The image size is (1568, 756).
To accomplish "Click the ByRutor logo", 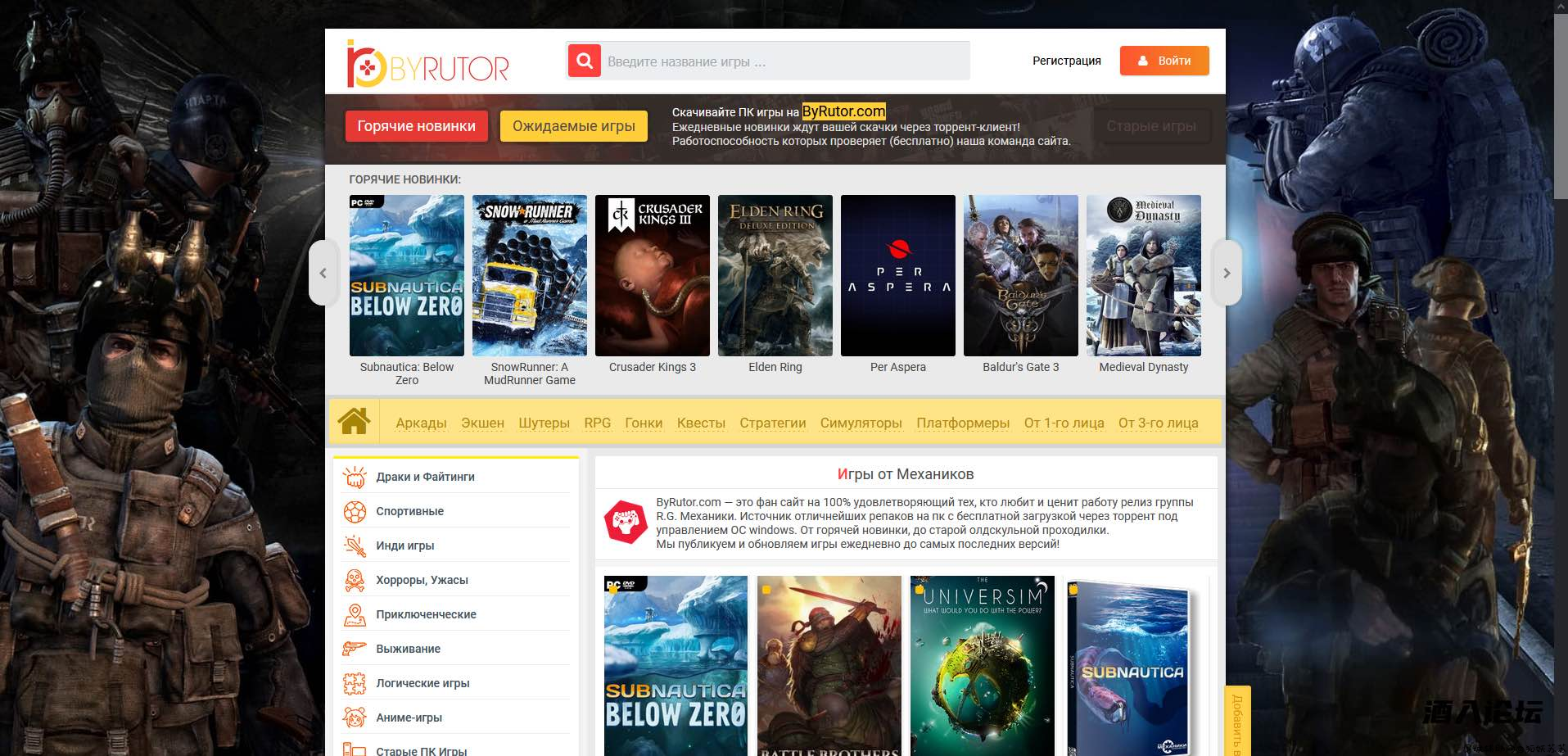I will pyautogui.click(x=427, y=63).
